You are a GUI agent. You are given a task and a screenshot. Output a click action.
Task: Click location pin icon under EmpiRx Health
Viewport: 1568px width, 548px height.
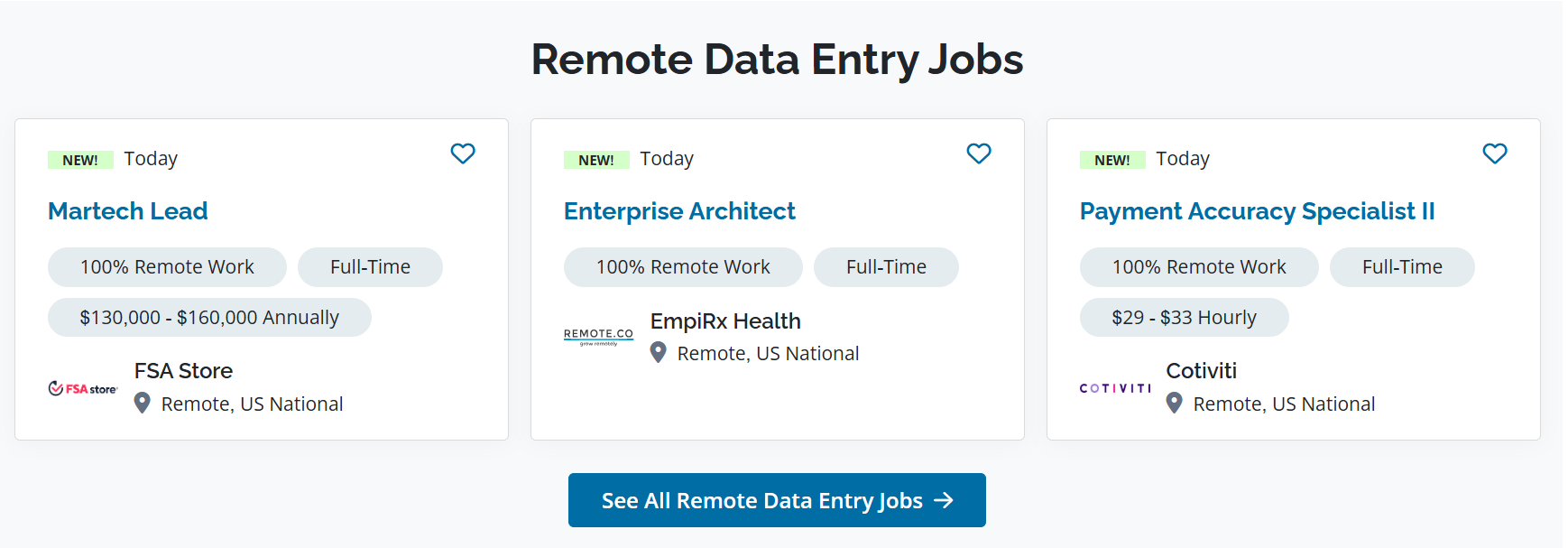coord(659,352)
